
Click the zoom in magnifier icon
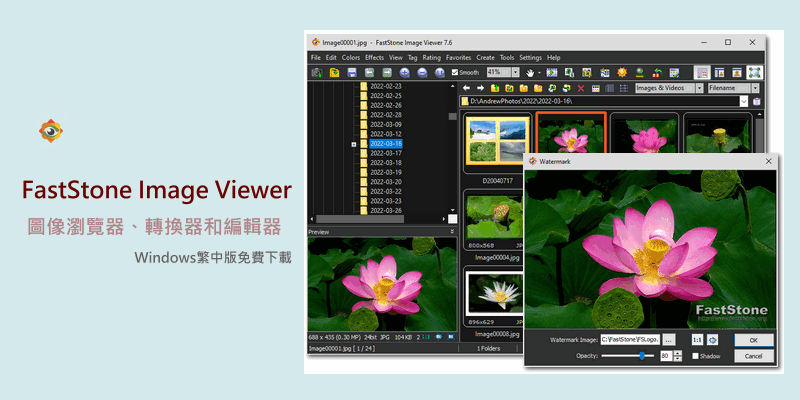pyautogui.click(x=405, y=72)
